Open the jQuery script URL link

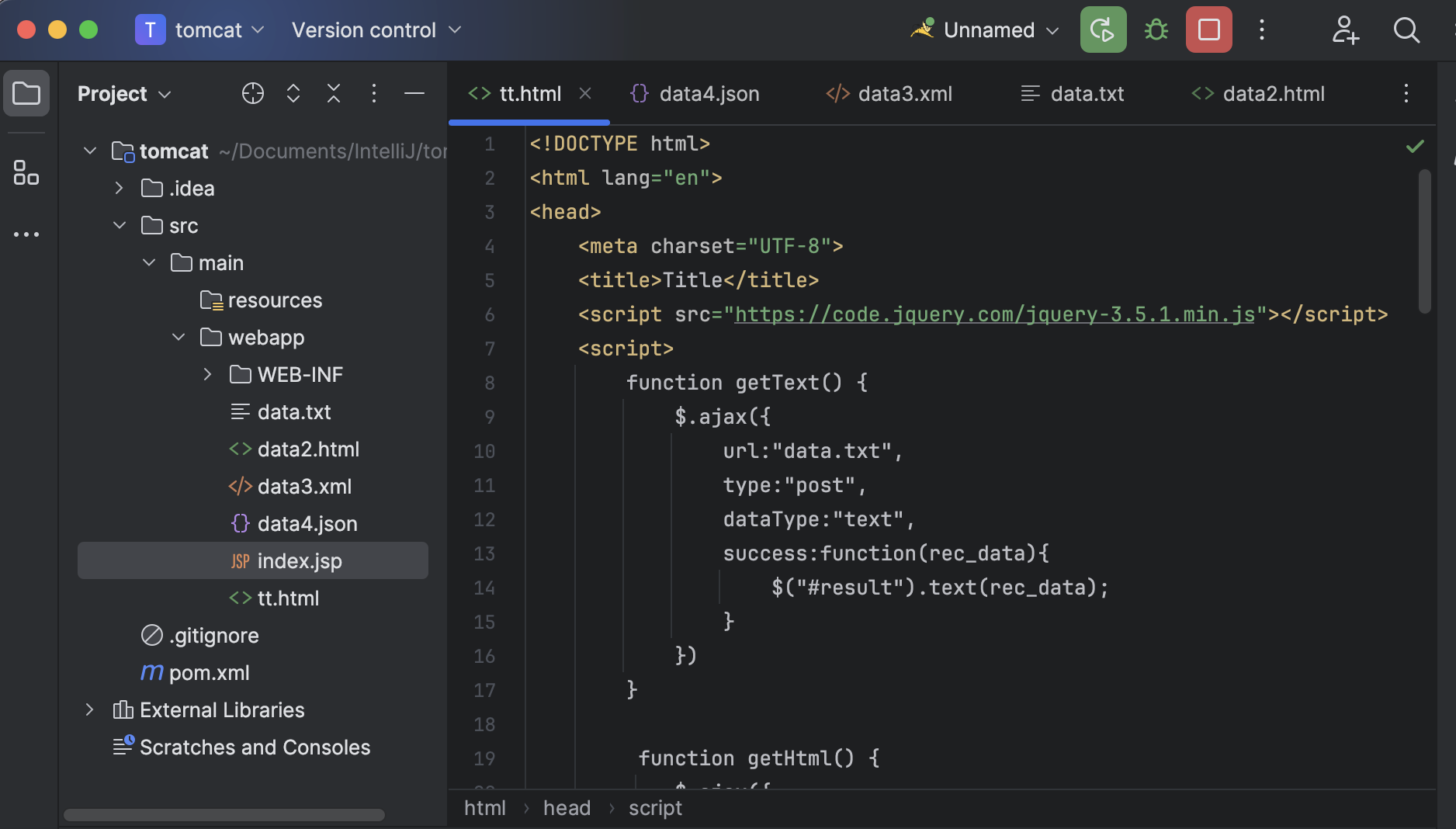[994, 314]
